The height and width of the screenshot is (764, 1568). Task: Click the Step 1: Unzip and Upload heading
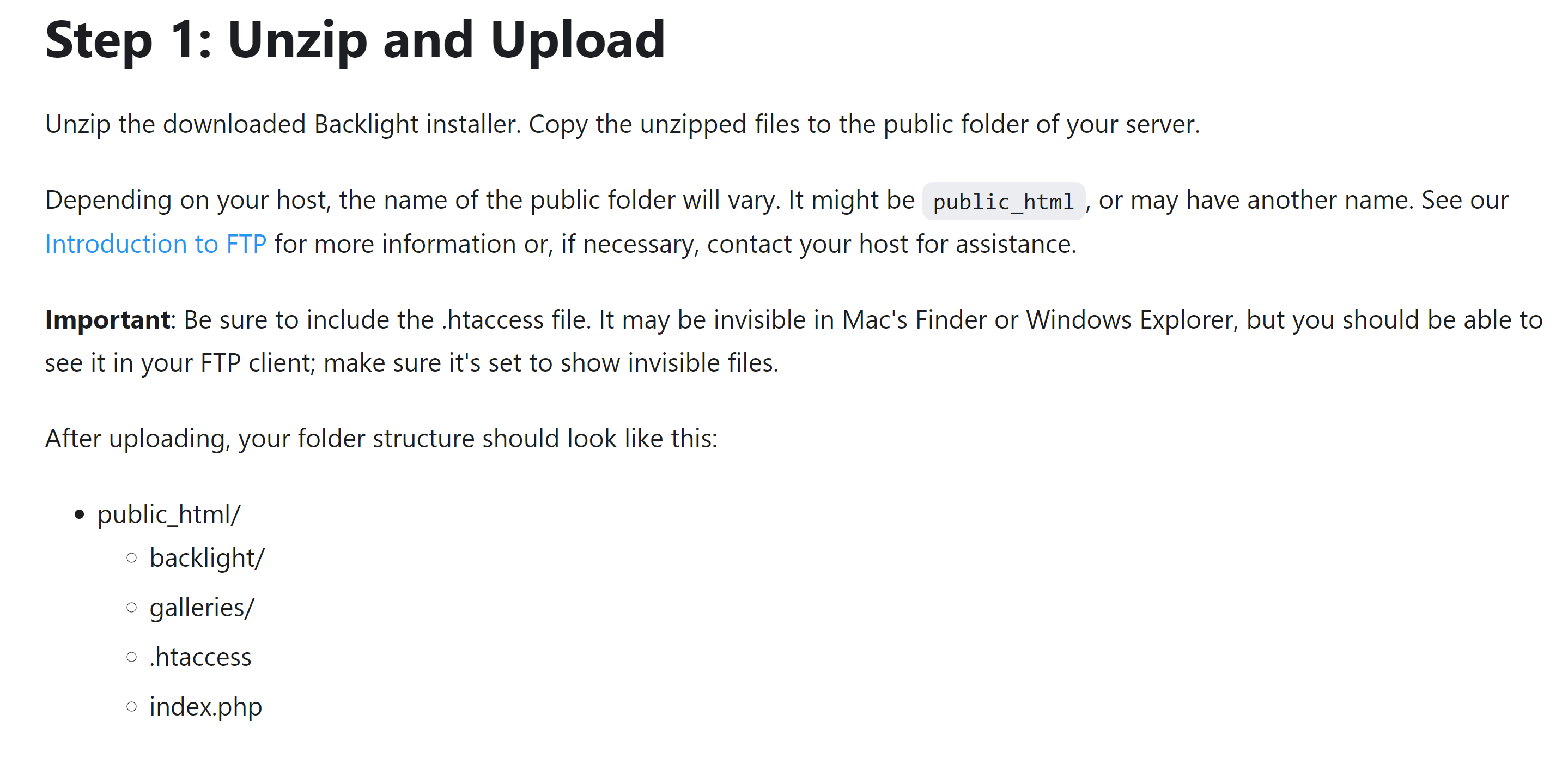pyautogui.click(x=355, y=40)
